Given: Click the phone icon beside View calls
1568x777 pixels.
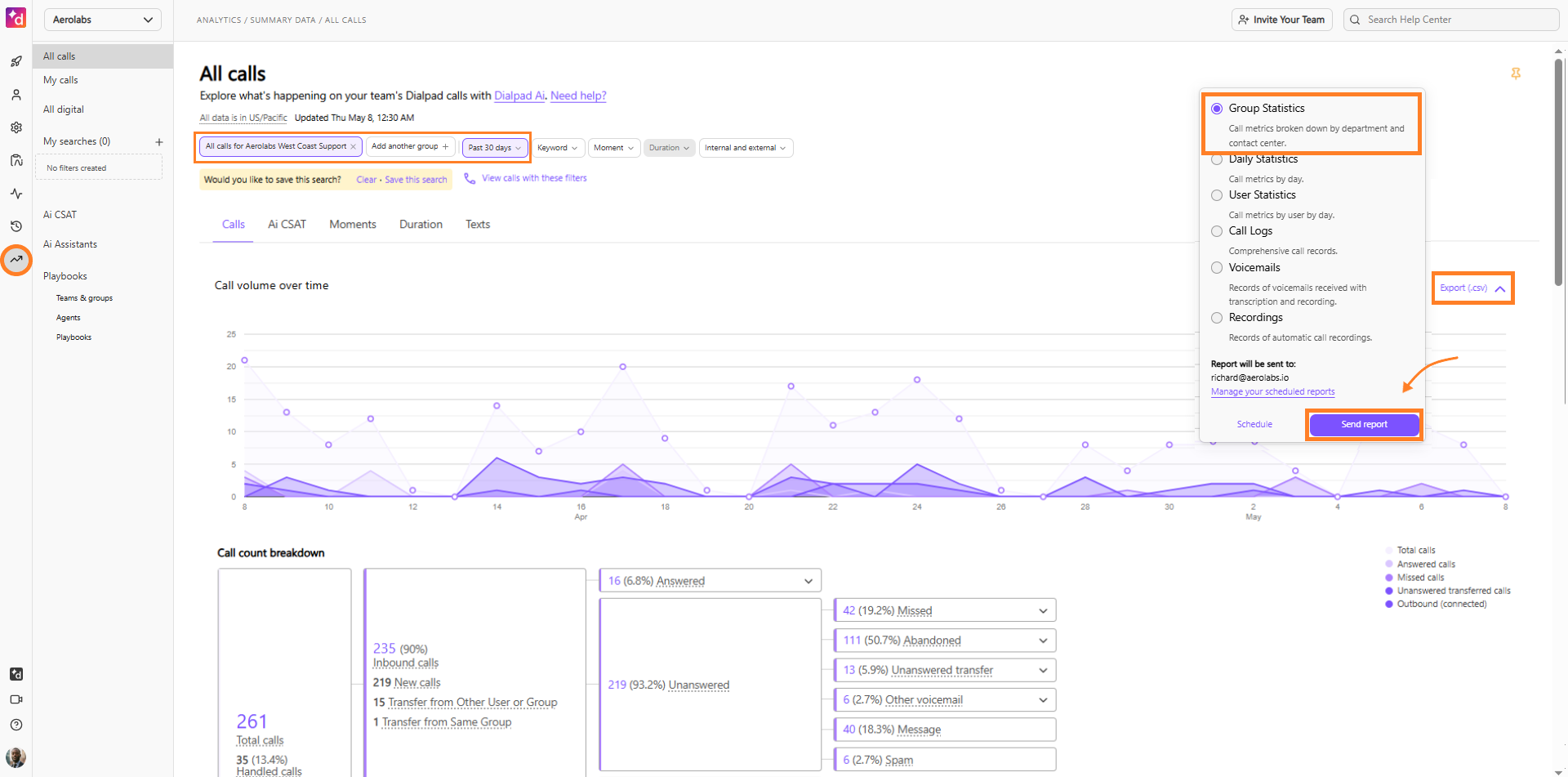Looking at the screenshot, I should tap(470, 178).
